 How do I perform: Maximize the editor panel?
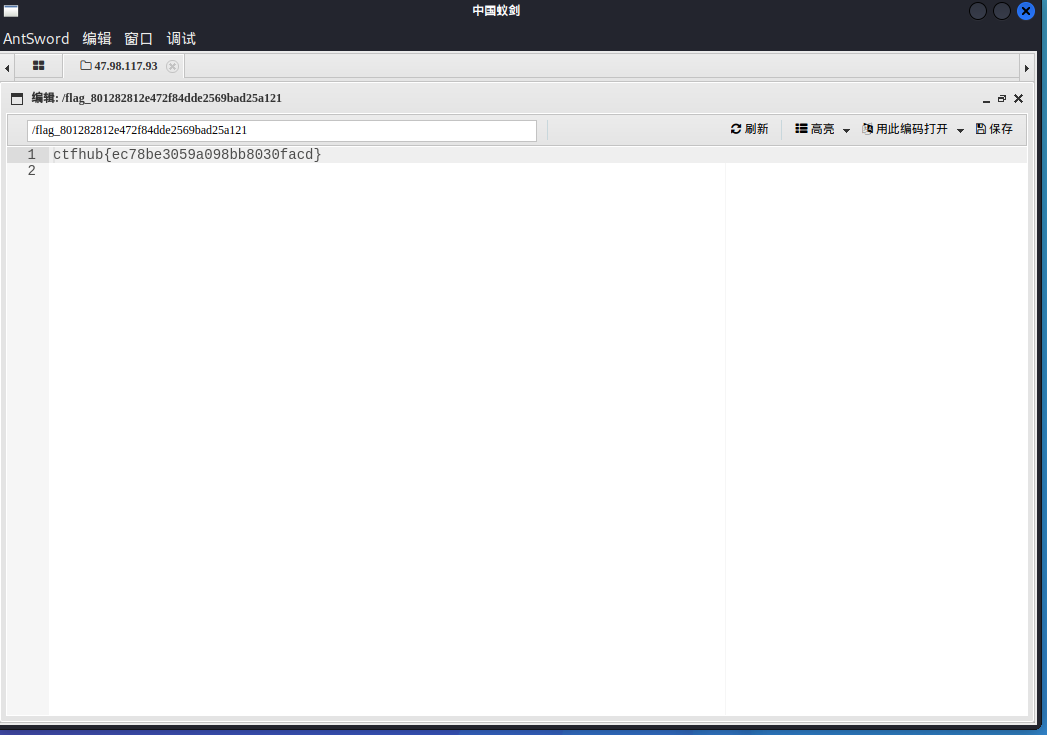tap(1002, 99)
